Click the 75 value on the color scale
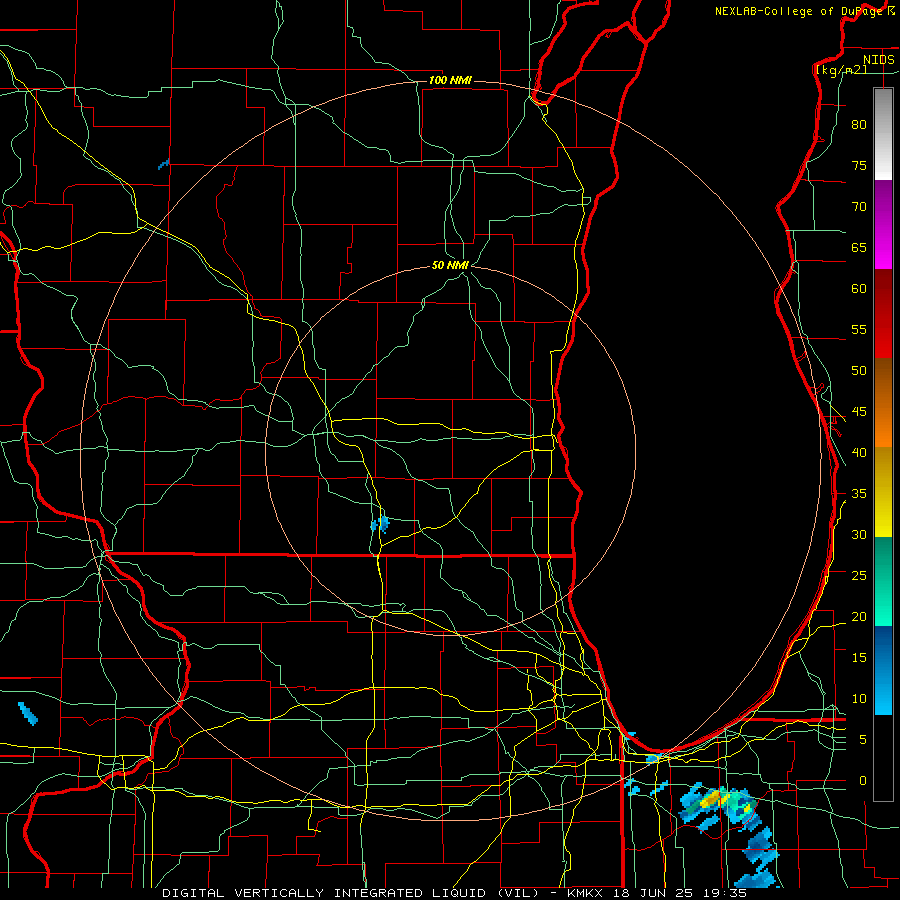 (x=859, y=165)
